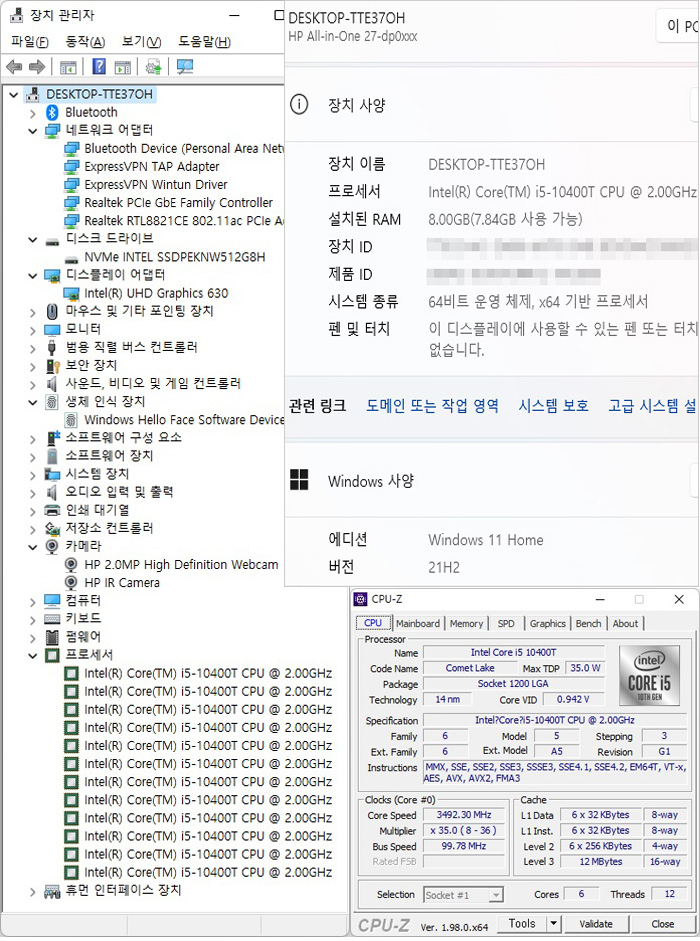The image size is (700, 941).
Task: Click the Windows logo beside Windows 사양
Action: click(299, 480)
